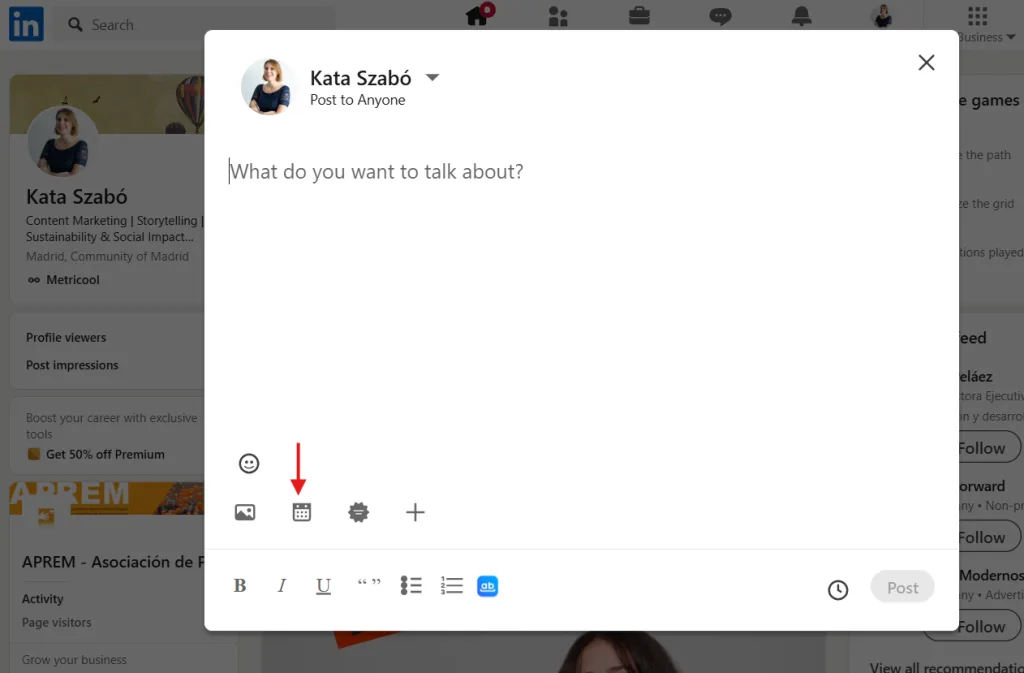
Task: Insert a bulleted list
Action: pyautogui.click(x=411, y=586)
